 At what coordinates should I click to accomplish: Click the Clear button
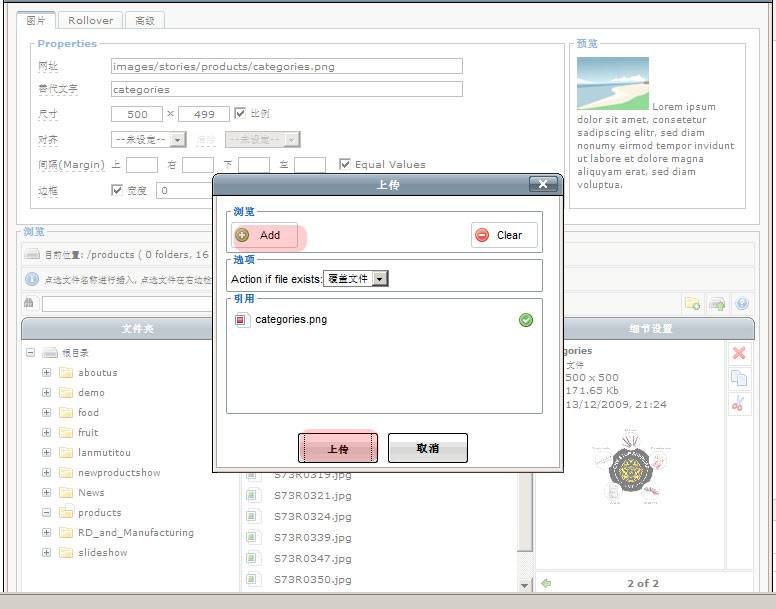tap(504, 235)
